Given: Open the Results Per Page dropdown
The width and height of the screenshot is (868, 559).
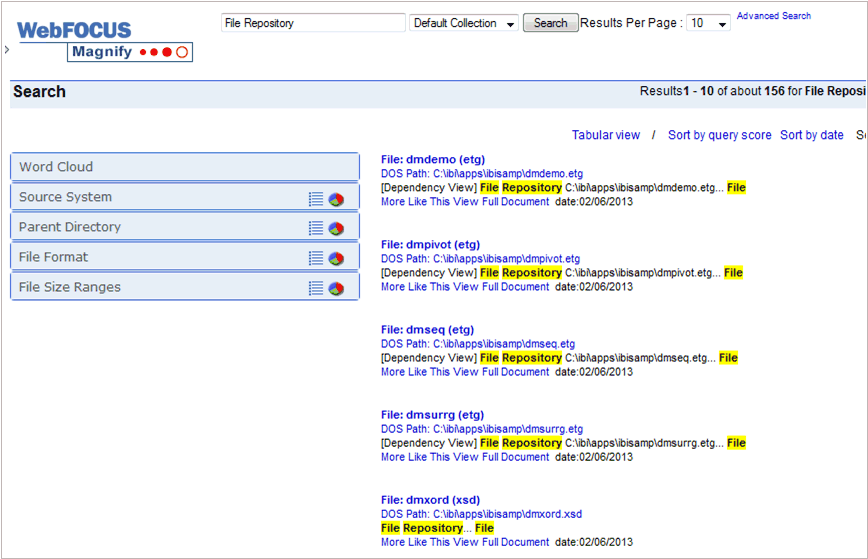Looking at the screenshot, I should click(x=708, y=23).
